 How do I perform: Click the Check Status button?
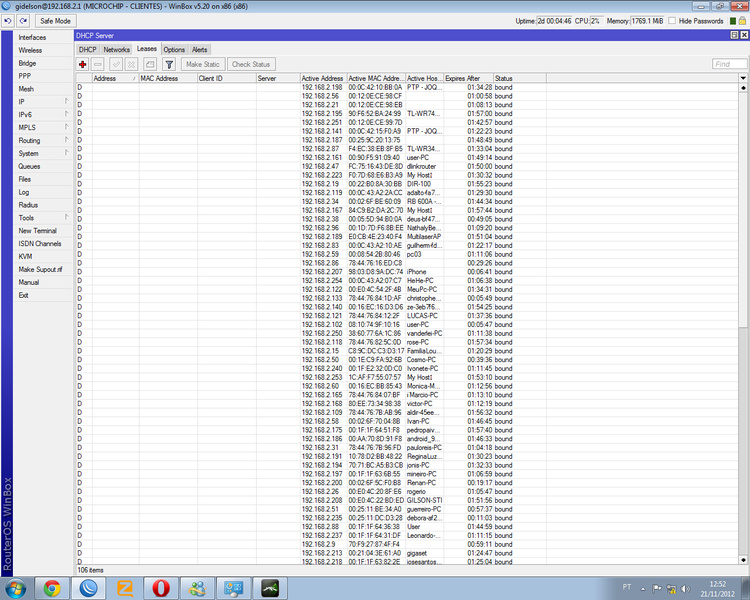[251, 64]
